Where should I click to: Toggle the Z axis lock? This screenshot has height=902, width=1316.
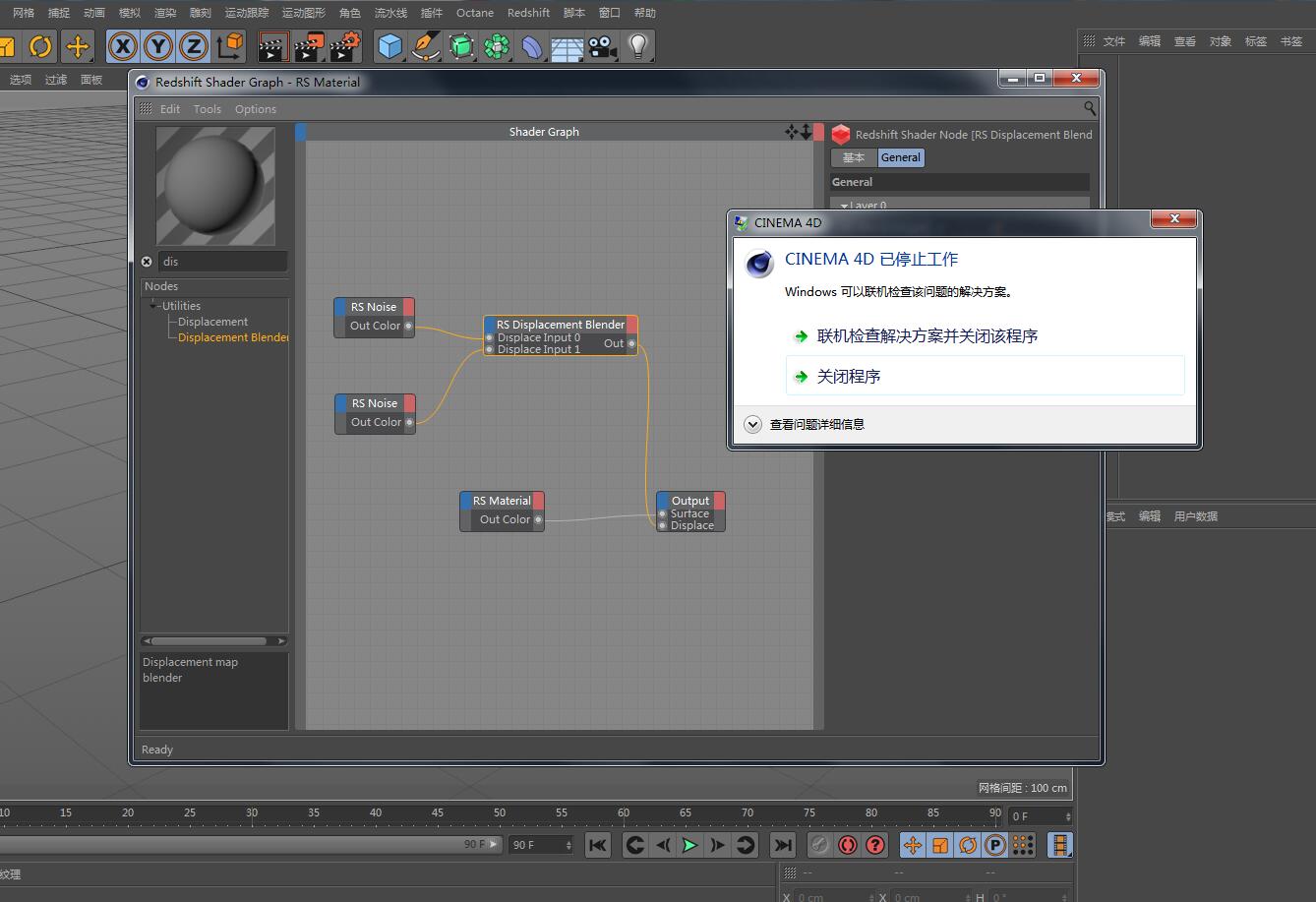[x=194, y=46]
